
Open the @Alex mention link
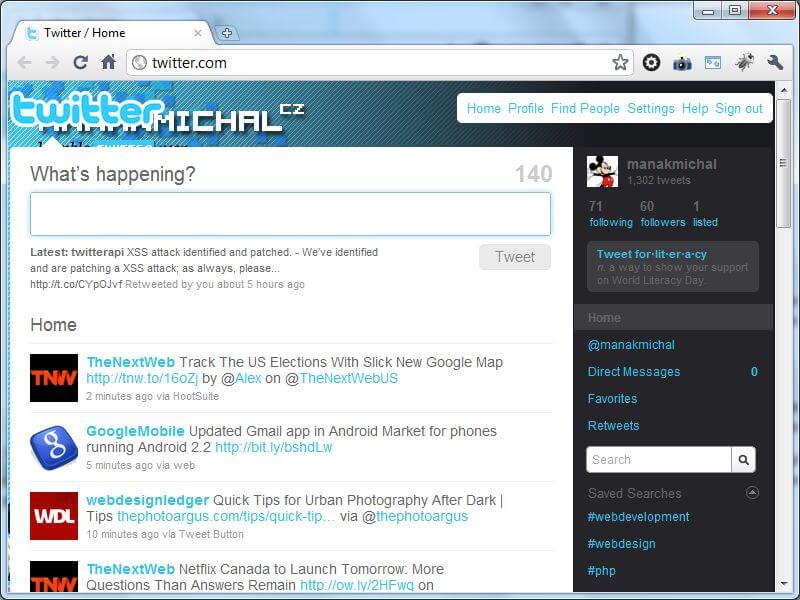pyautogui.click(x=248, y=379)
